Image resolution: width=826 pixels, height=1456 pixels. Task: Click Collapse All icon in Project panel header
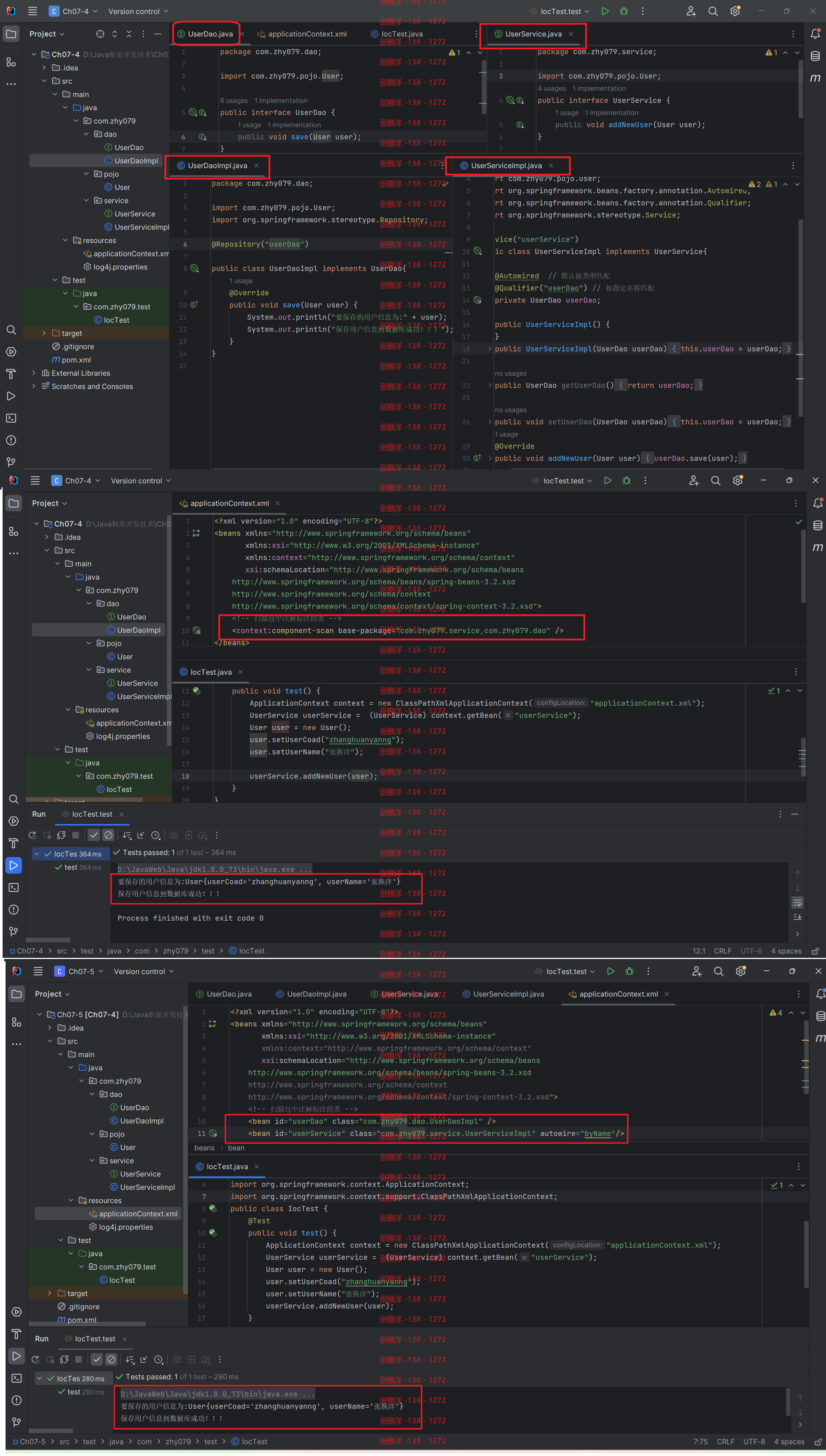pyautogui.click(x=129, y=34)
